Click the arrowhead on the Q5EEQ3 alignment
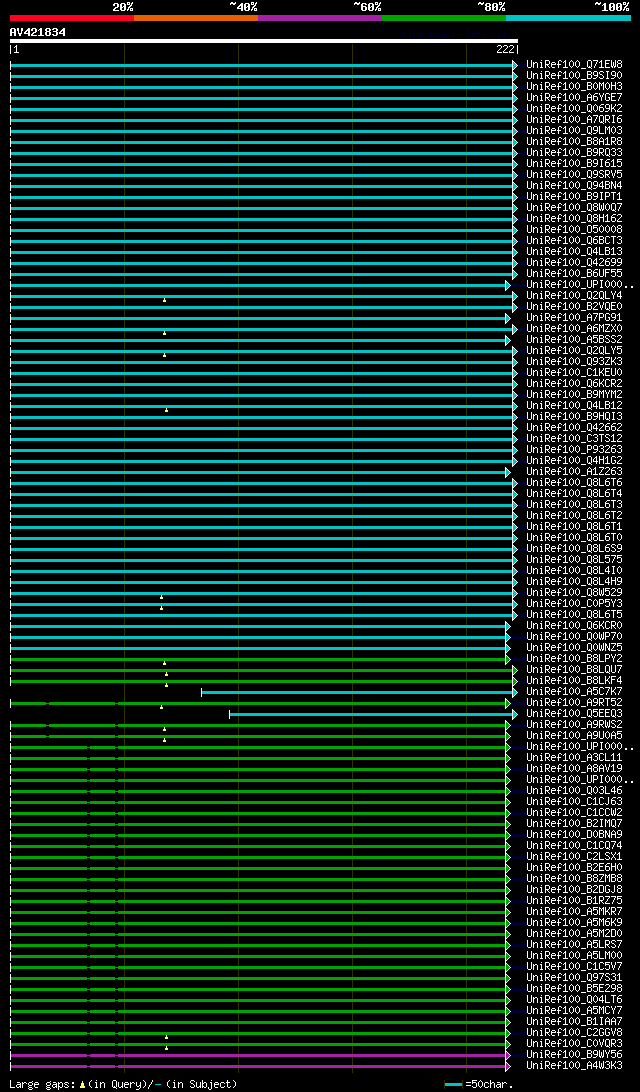The image size is (640, 1092). click(x=515, y=714)
